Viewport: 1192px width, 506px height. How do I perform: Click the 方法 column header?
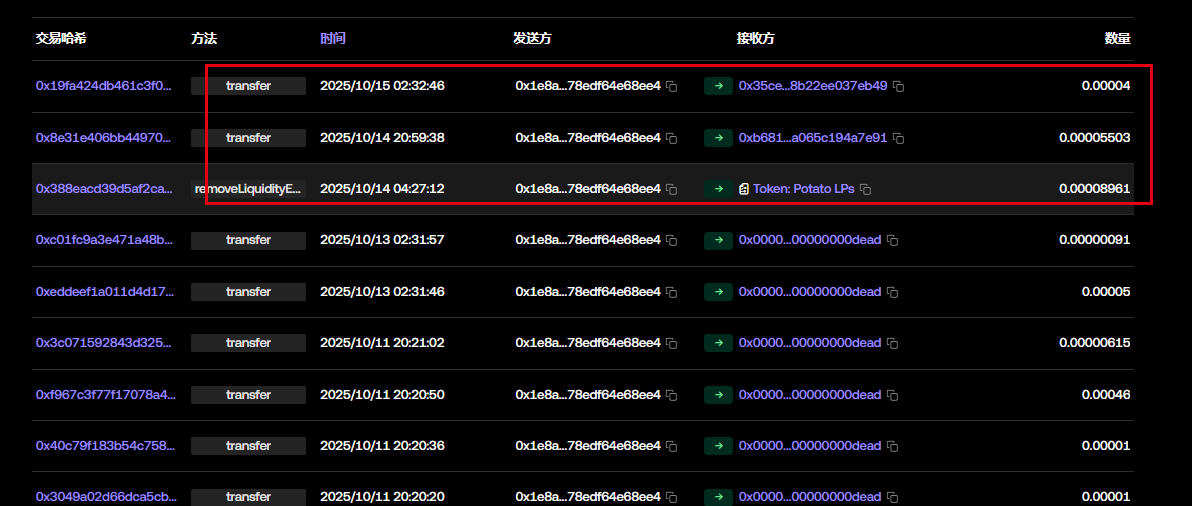(x=204, y=38)
